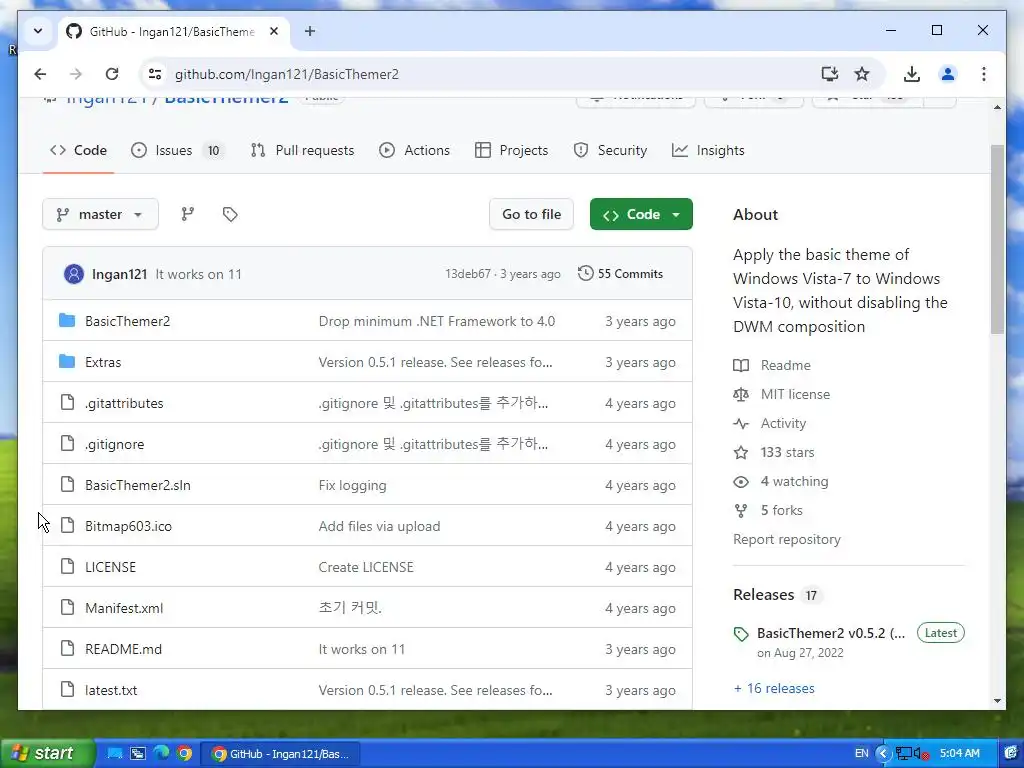Open the Readme link in About
Image resolution: width=1024 pixels, height=768 pixels.
tap(772, 365)
